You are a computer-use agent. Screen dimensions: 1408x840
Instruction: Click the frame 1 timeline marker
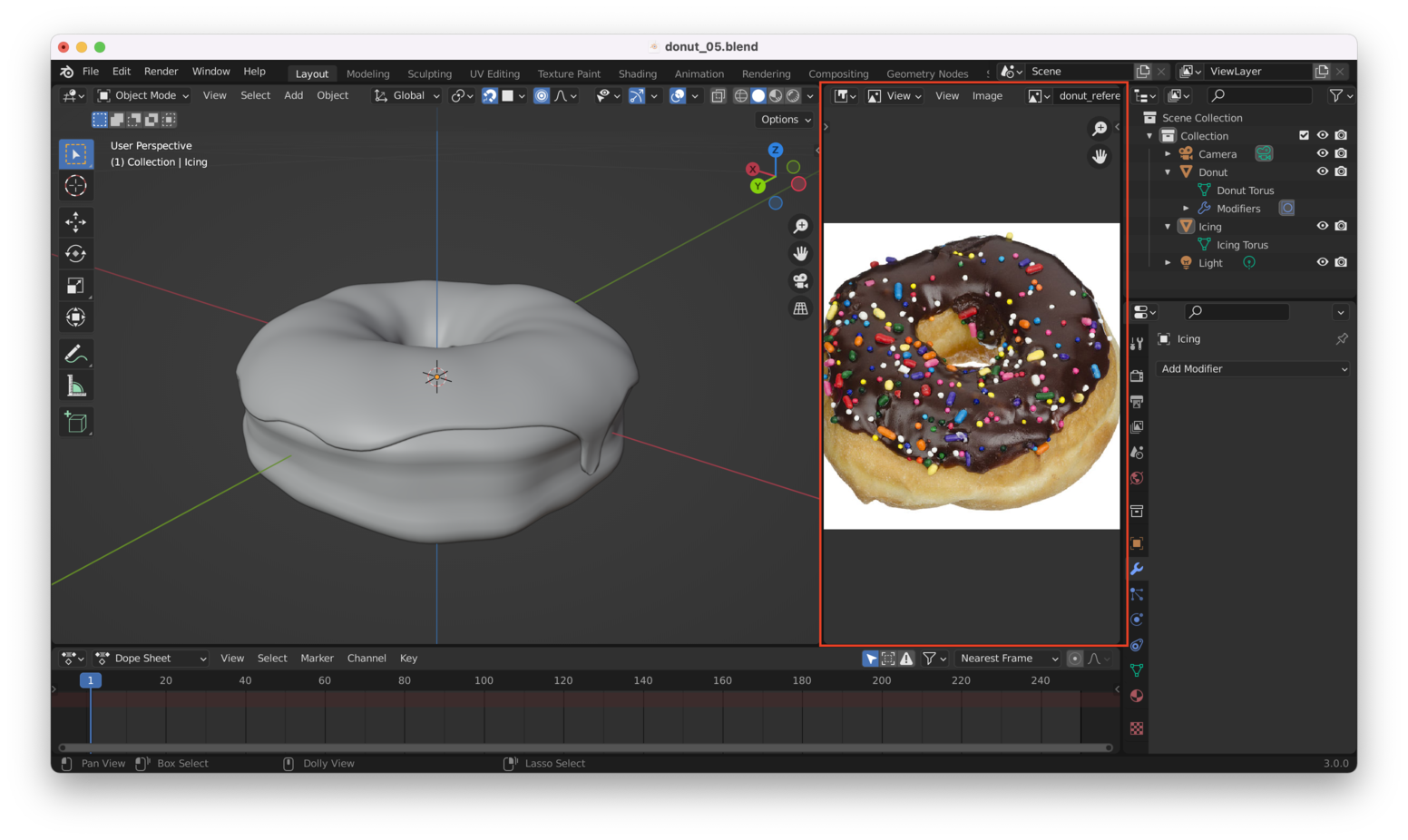click(91, 680)
